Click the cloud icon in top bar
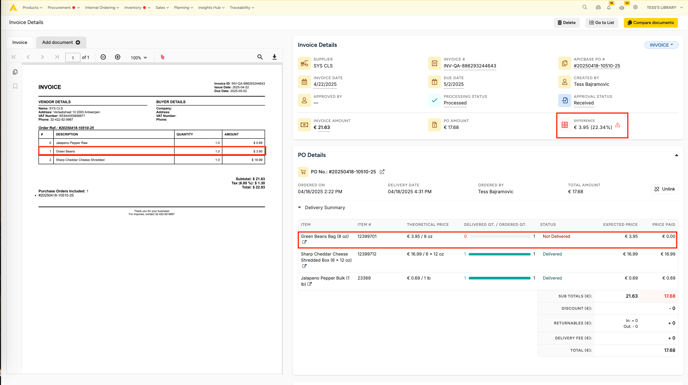This screenshot has height=385, width=688. coord(598,7)
